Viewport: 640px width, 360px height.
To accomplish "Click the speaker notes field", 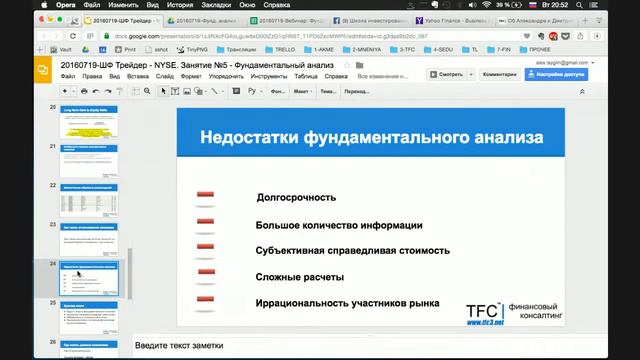I will [x=369, y=346].
